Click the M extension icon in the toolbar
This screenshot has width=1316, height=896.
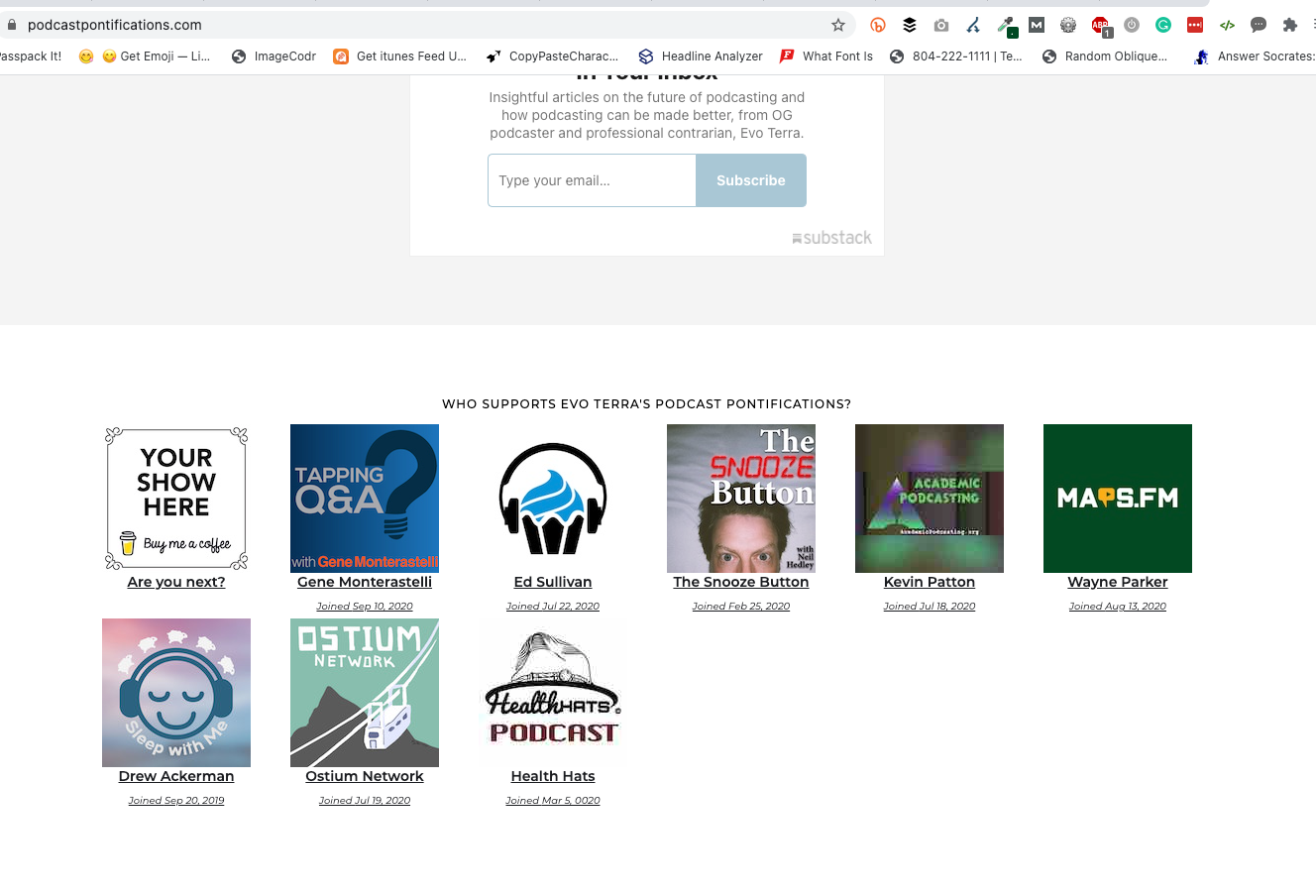[1037, 25]
